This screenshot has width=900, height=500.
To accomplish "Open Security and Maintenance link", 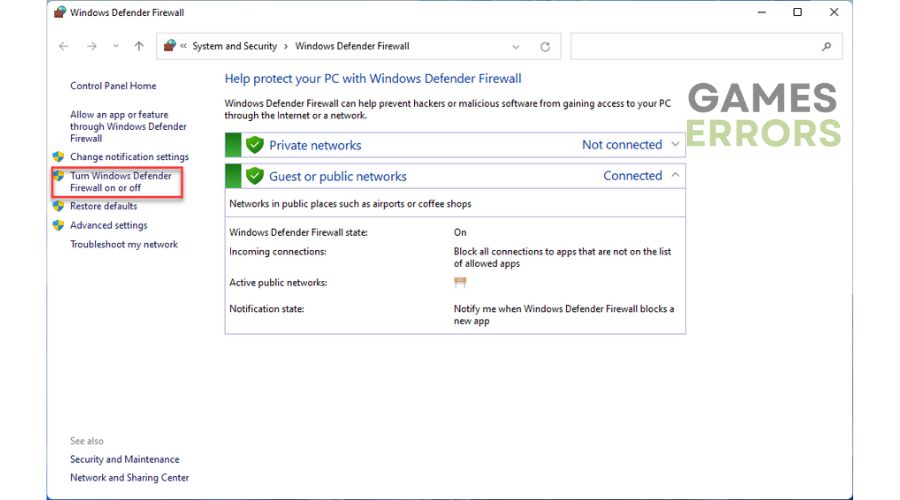I will coord(125,459).
